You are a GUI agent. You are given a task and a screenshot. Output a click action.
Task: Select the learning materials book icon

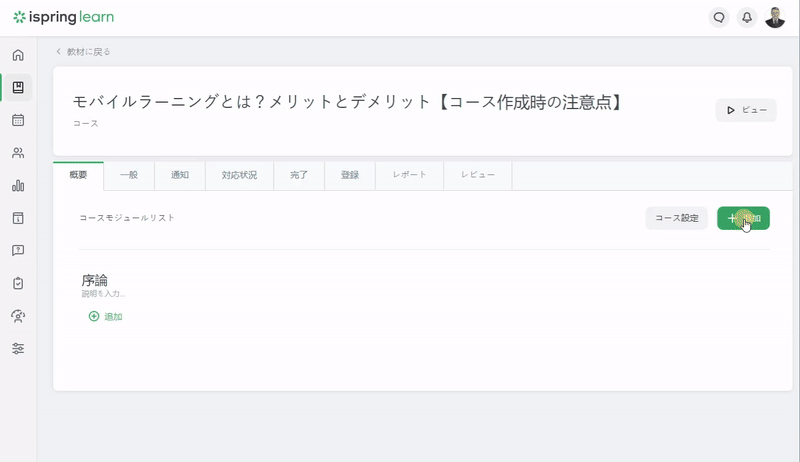point(18,87)
